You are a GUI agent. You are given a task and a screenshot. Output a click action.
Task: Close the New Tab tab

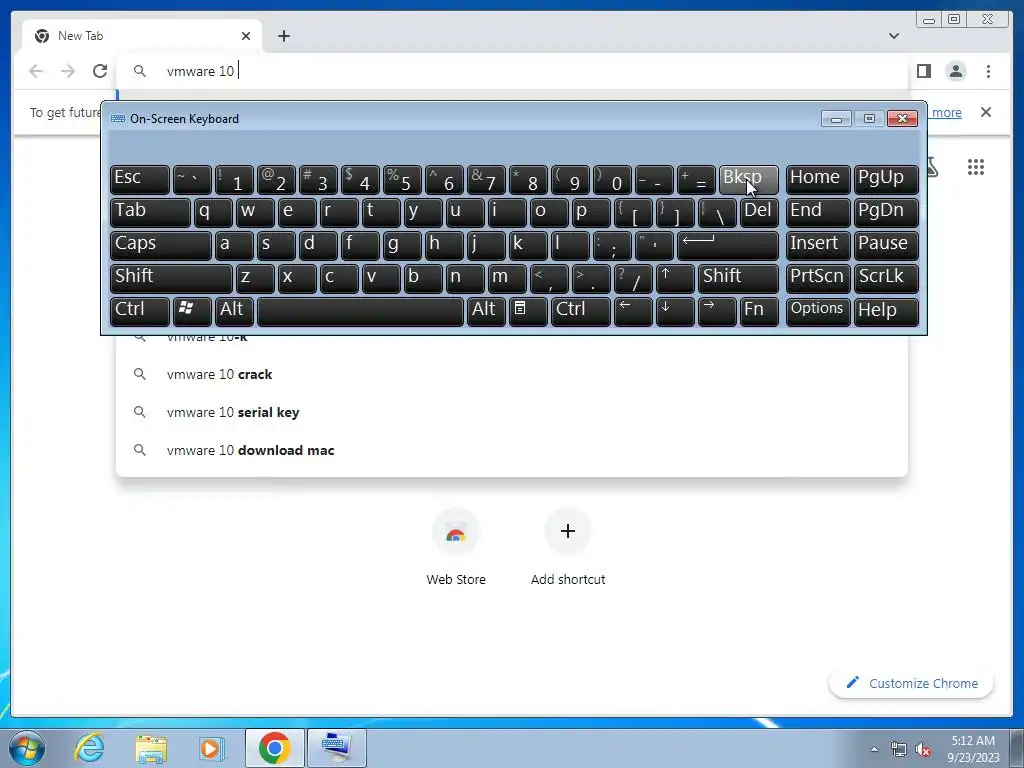pos(246,36)
